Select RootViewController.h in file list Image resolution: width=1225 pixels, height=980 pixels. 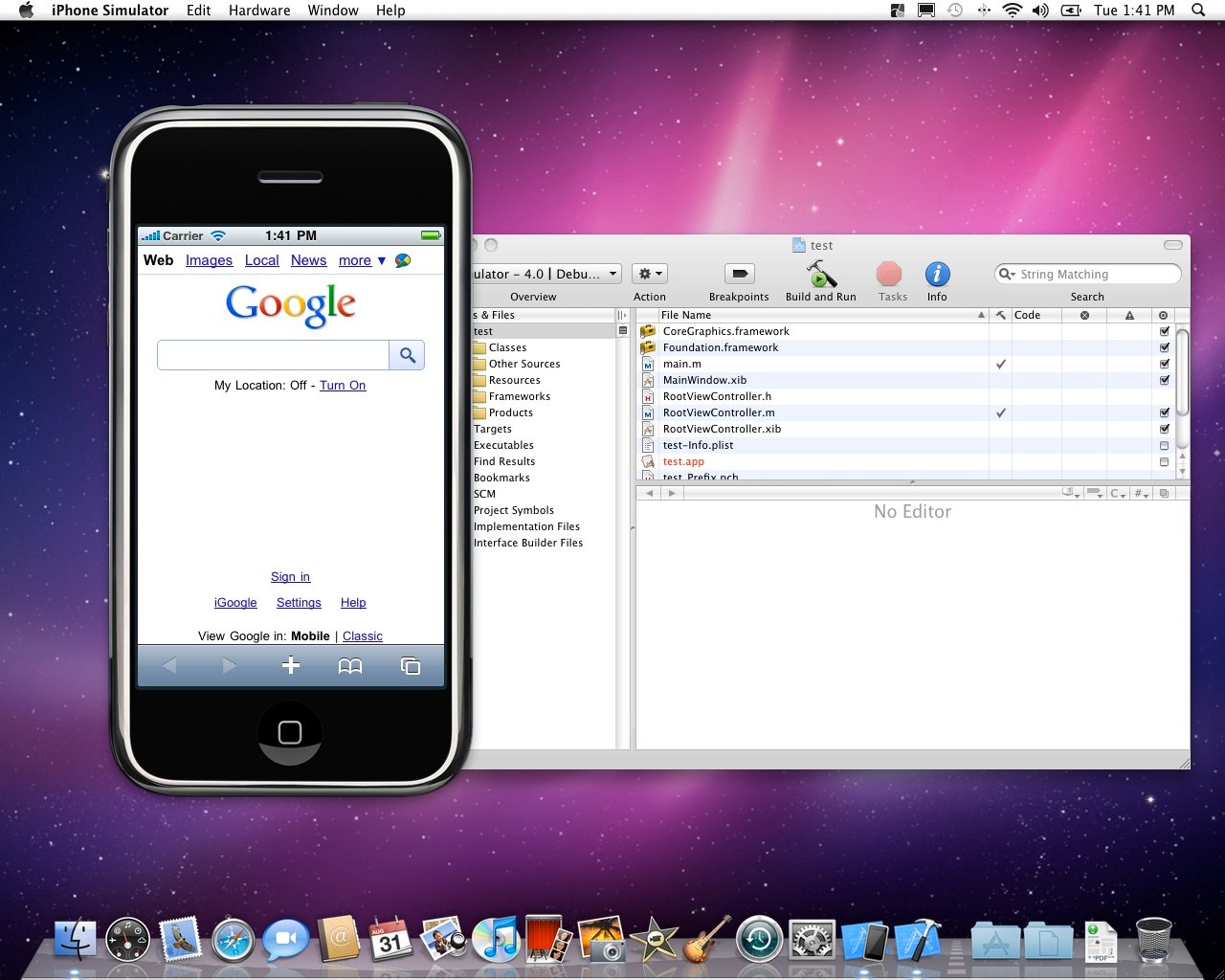717,396
